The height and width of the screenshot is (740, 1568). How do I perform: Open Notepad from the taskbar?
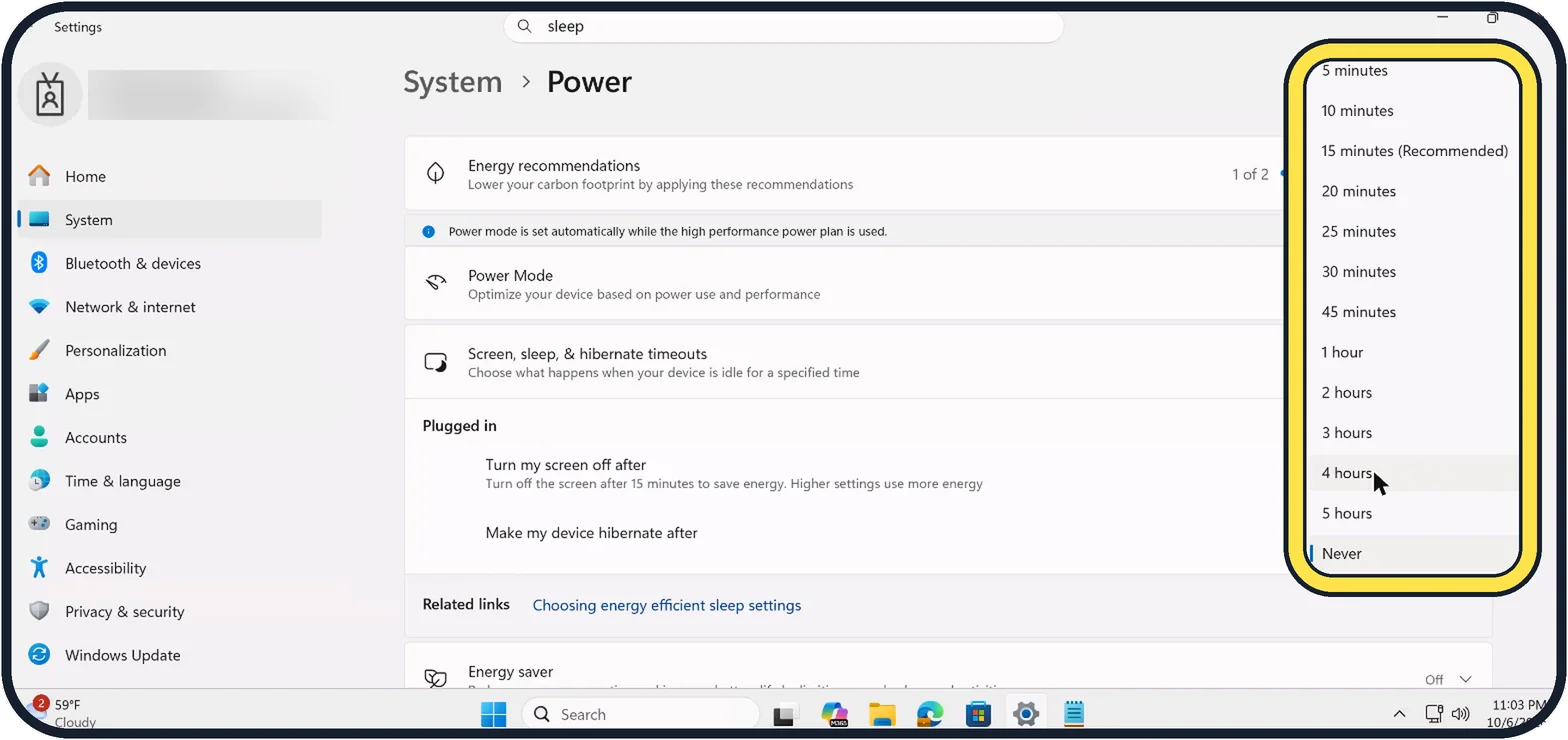click(x=1074, y=714)
